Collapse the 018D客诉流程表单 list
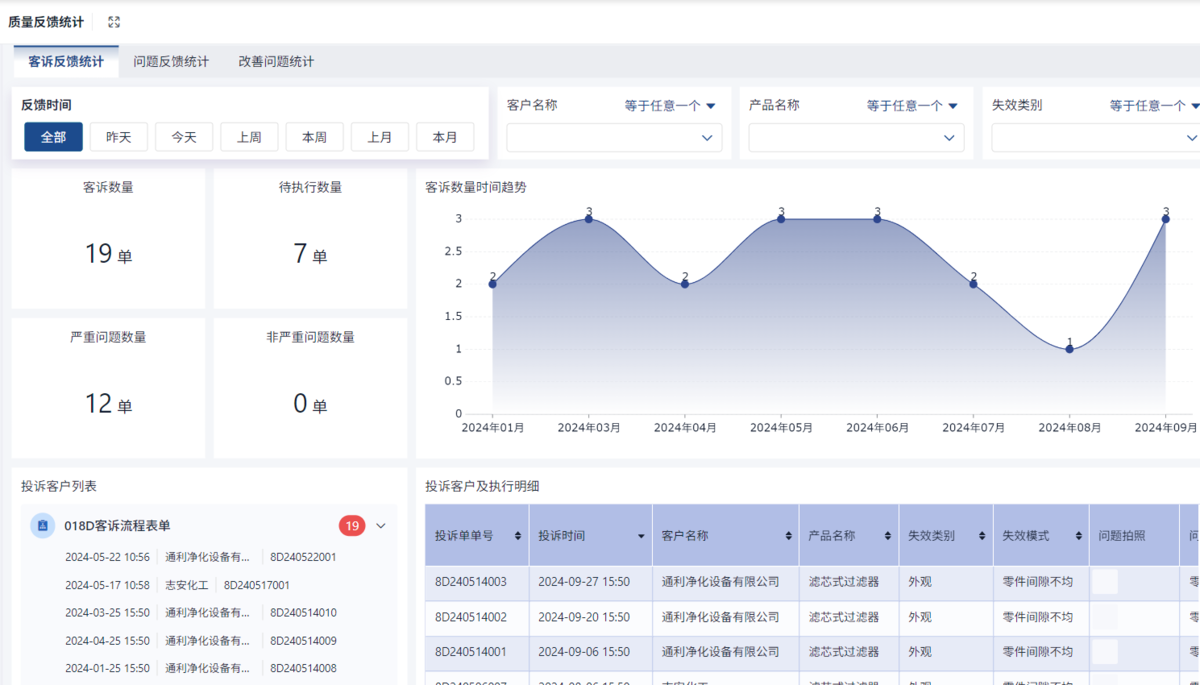Viewport: 1200px width, 685px height. pos(381,526)
